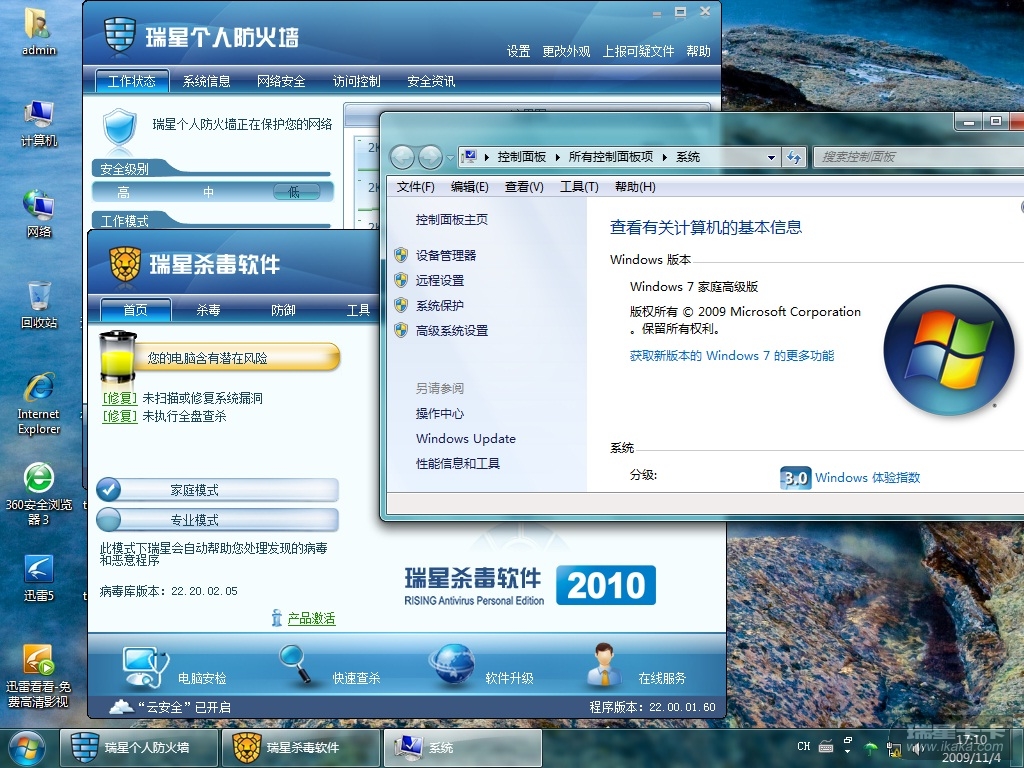
Task: Click 更改外观 in firewall header
Action: coord(566,51)
